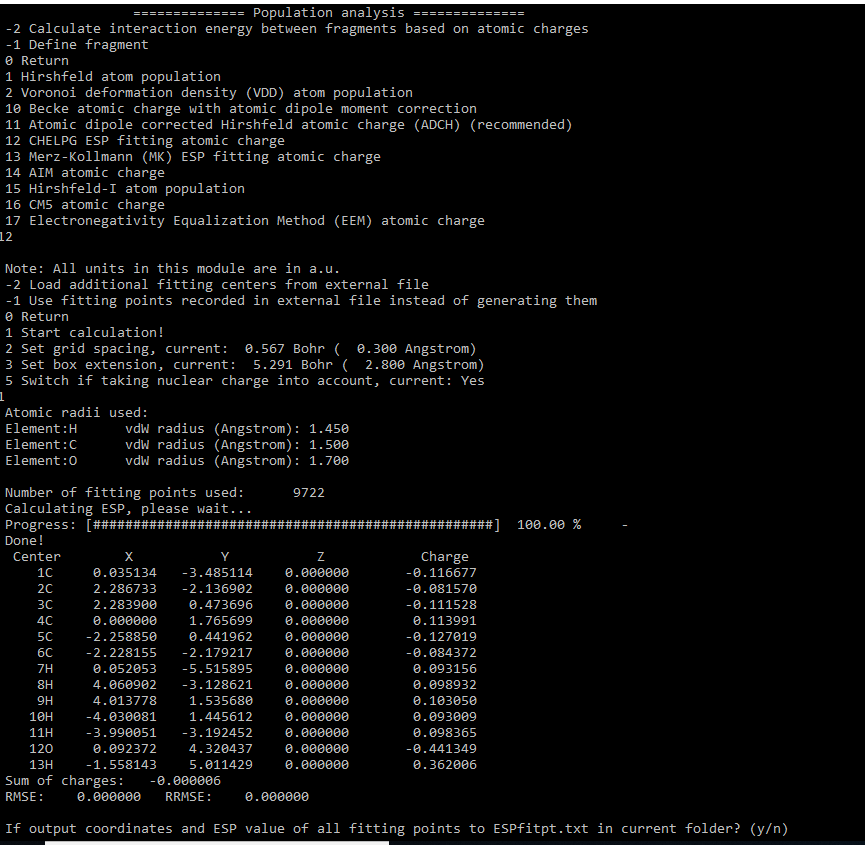Click the Element:O vdW radius value 1.700
The width and height of the screenshot is (865, 845).
pyautogui.click(x=329, y=461)
